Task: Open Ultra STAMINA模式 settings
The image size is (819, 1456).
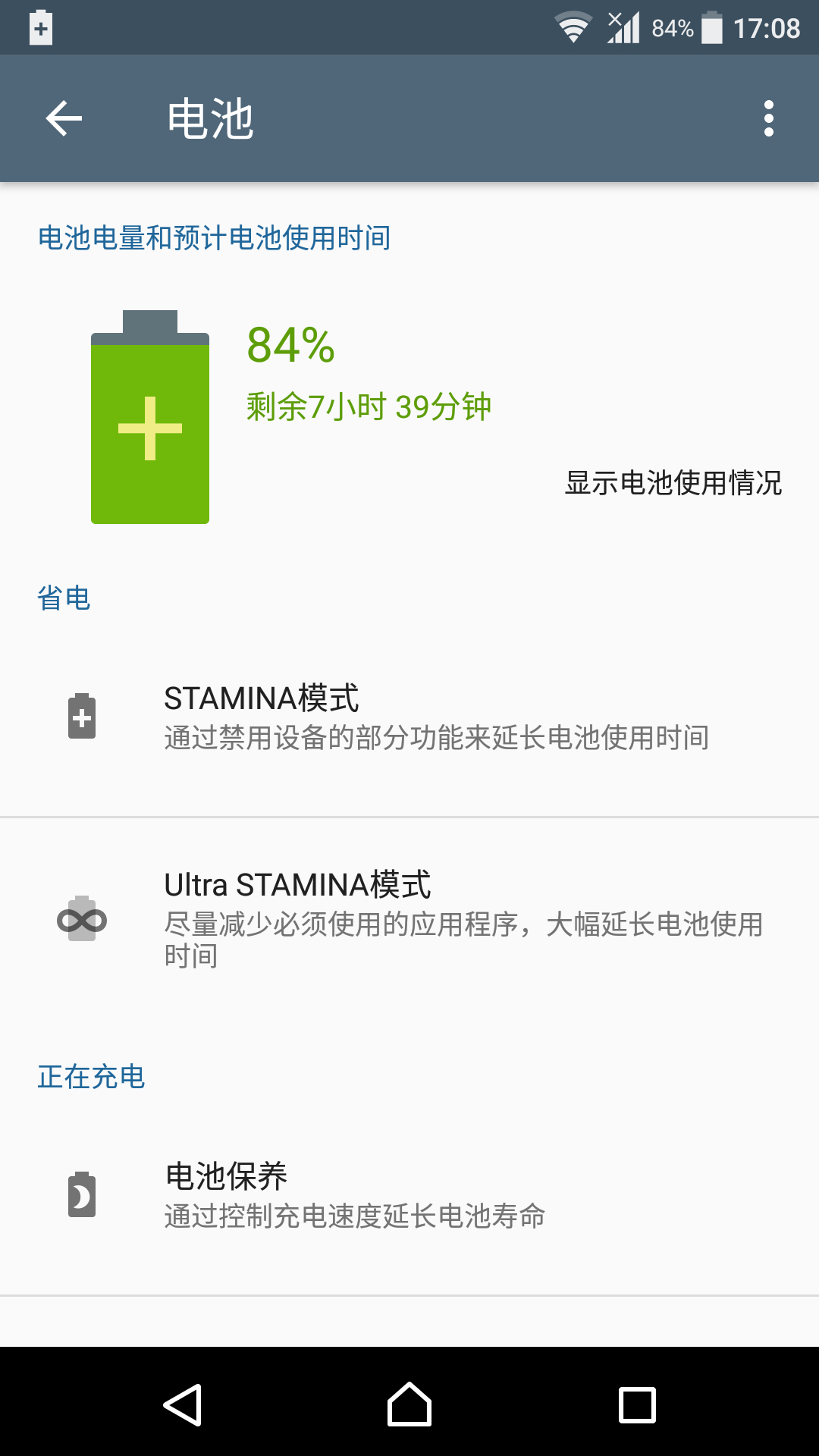Action: [x=409, y=919]
